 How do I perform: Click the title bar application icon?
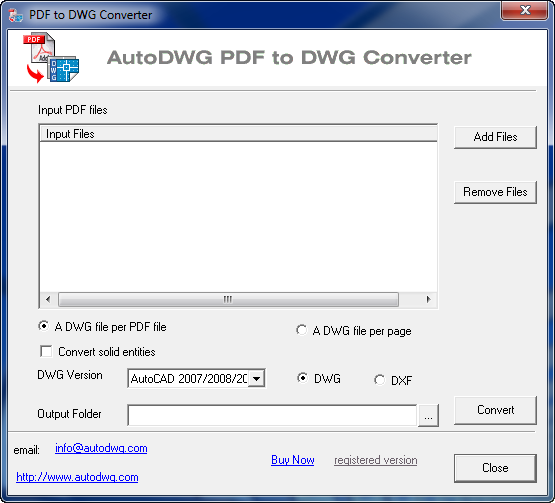pos(16,15)
